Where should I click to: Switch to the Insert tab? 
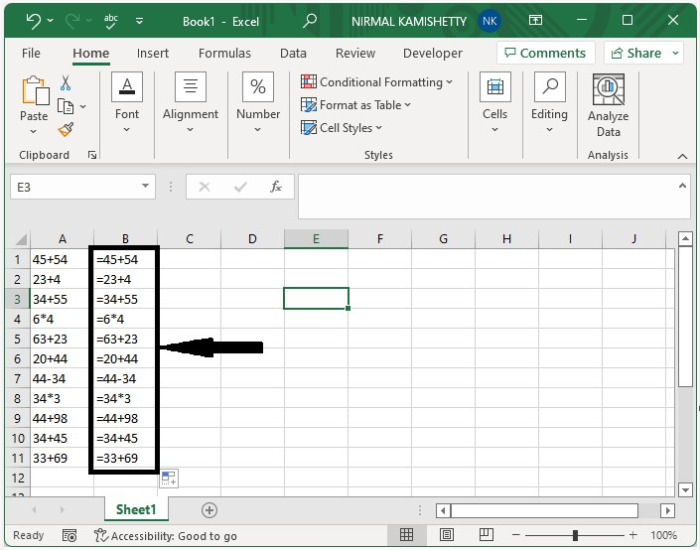(153, 53)
